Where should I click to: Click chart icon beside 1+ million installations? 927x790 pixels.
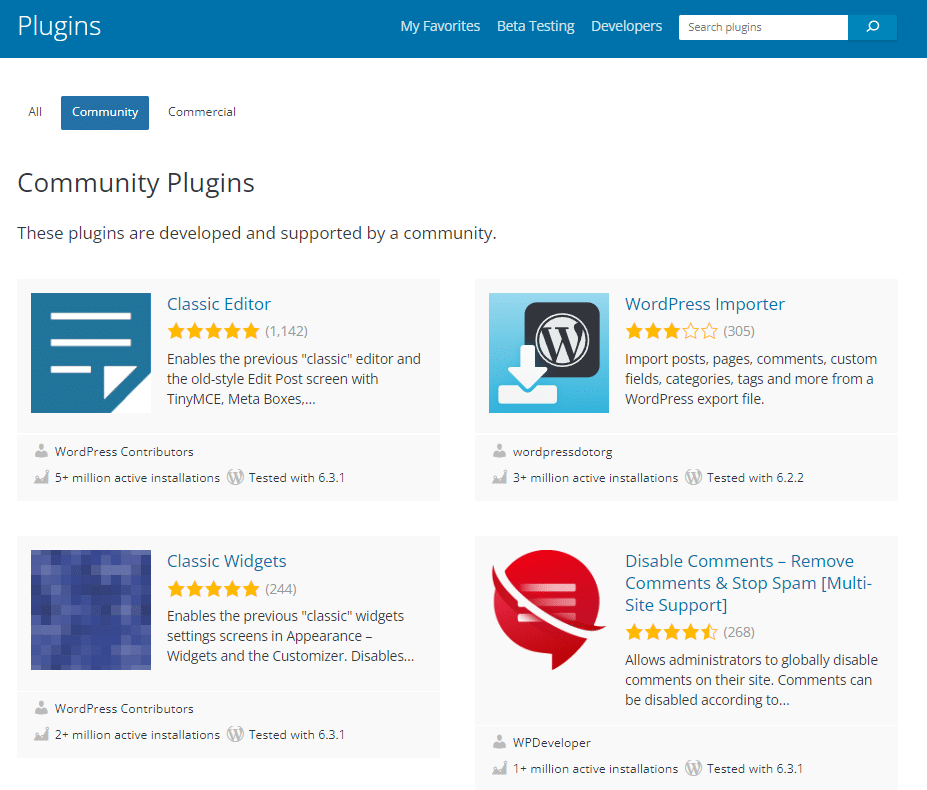coord(500,768)
